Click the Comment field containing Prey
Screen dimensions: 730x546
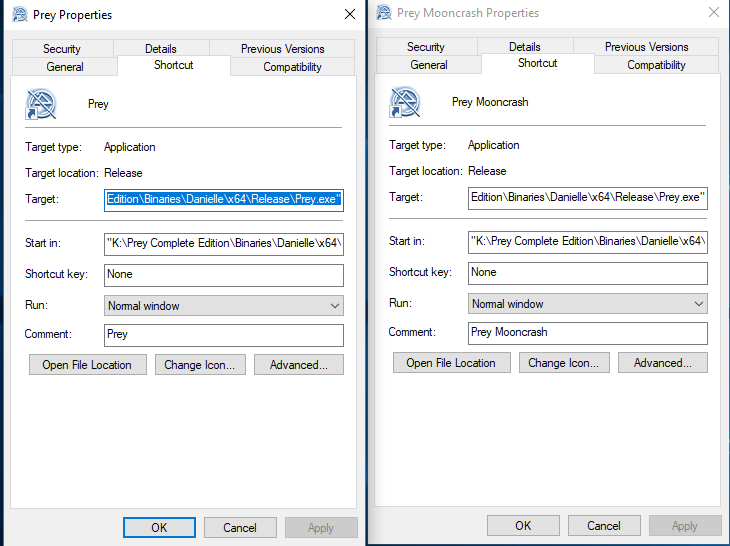224,335
